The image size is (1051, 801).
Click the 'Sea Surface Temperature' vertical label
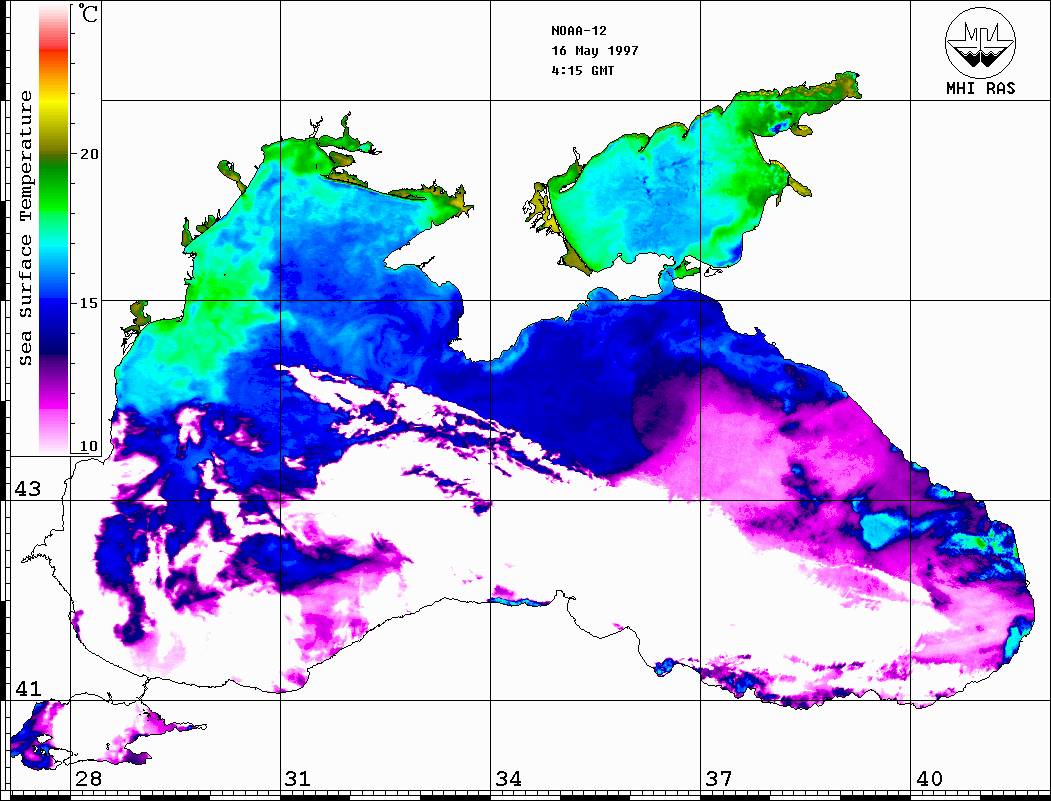(25, 229)
